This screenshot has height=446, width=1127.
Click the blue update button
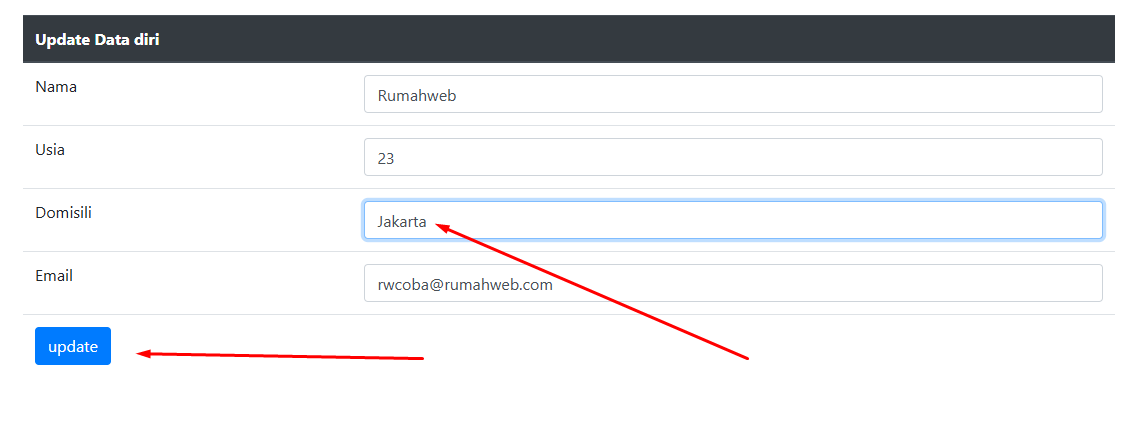coord(73,346)
